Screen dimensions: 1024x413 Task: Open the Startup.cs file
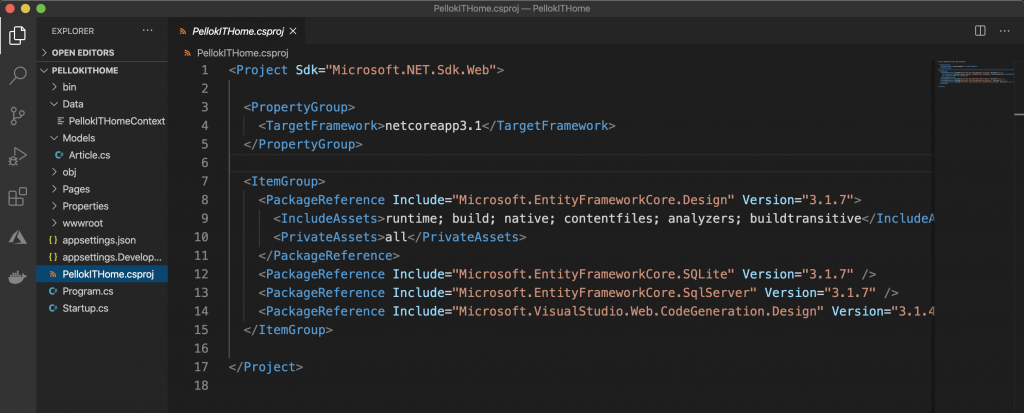coord(84,308)
